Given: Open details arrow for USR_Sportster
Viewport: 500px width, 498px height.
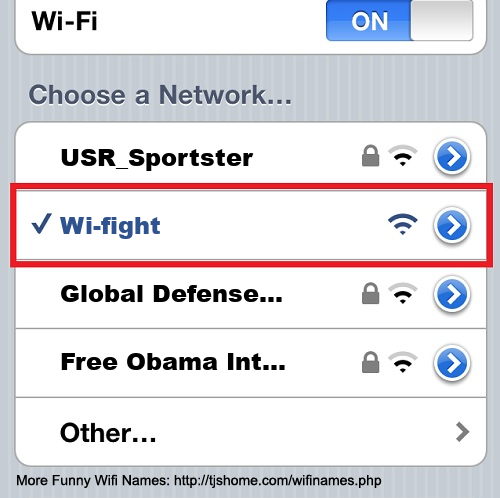Looking at the screenshot, I should point(452,157).
